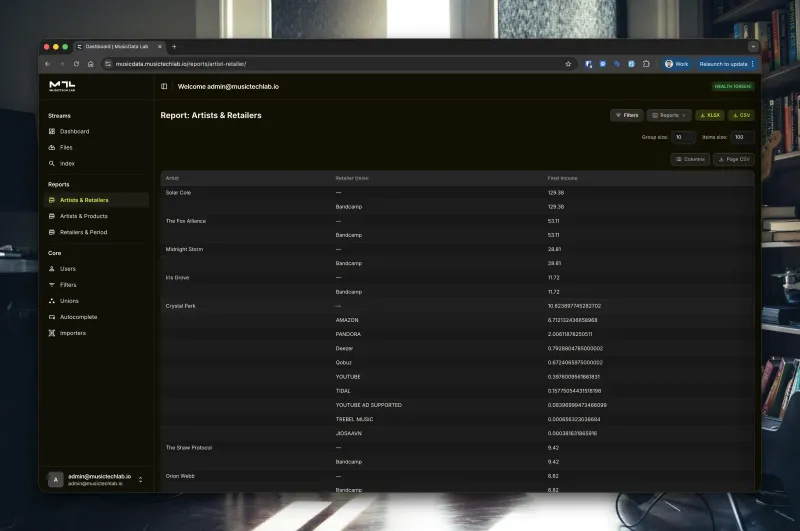Click the Index search icon
The width and height of the screenshot is (800, 531).
click(x=52, y=163)
